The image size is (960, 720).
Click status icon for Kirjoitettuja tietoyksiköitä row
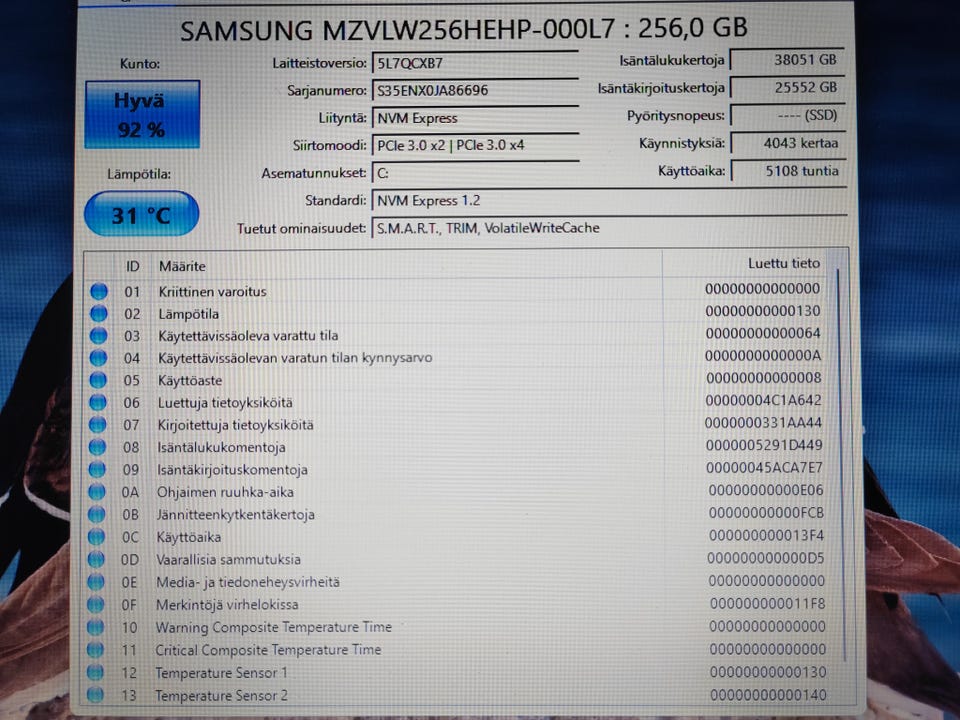pos(97,424)
